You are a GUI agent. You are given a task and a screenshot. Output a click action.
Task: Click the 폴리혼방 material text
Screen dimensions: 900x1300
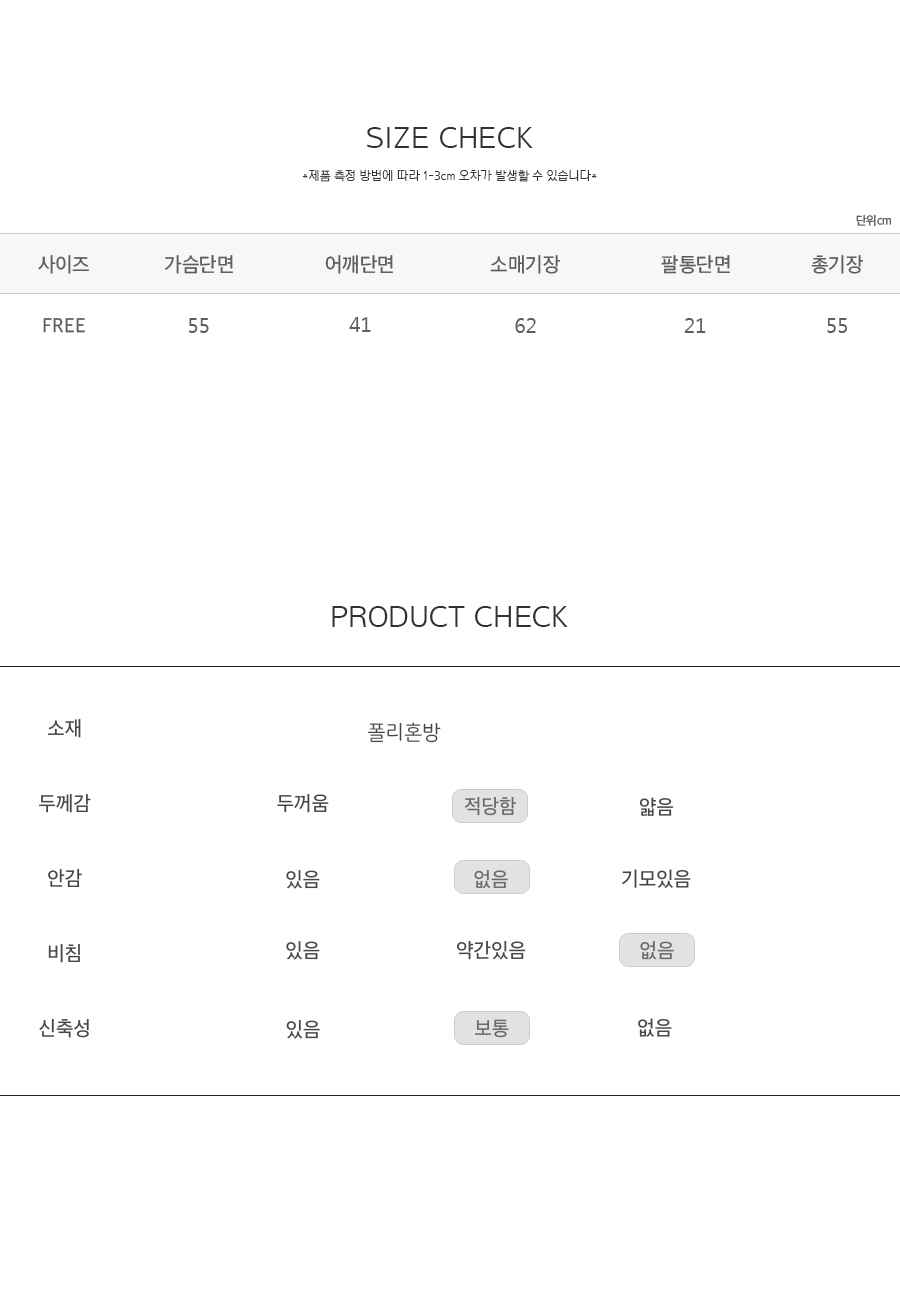[404, 732]
